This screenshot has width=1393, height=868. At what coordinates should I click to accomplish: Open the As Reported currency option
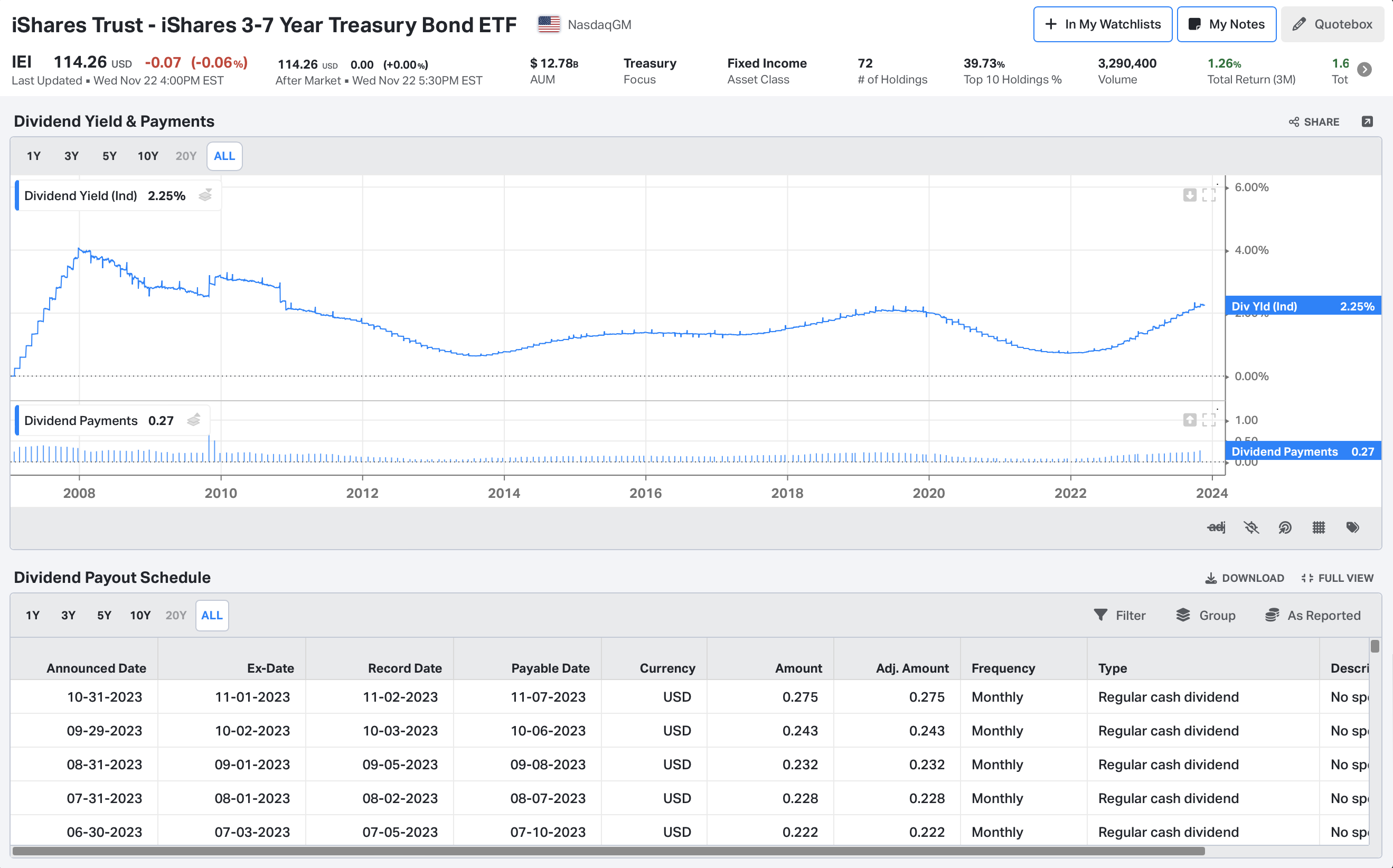(1313, 616)
